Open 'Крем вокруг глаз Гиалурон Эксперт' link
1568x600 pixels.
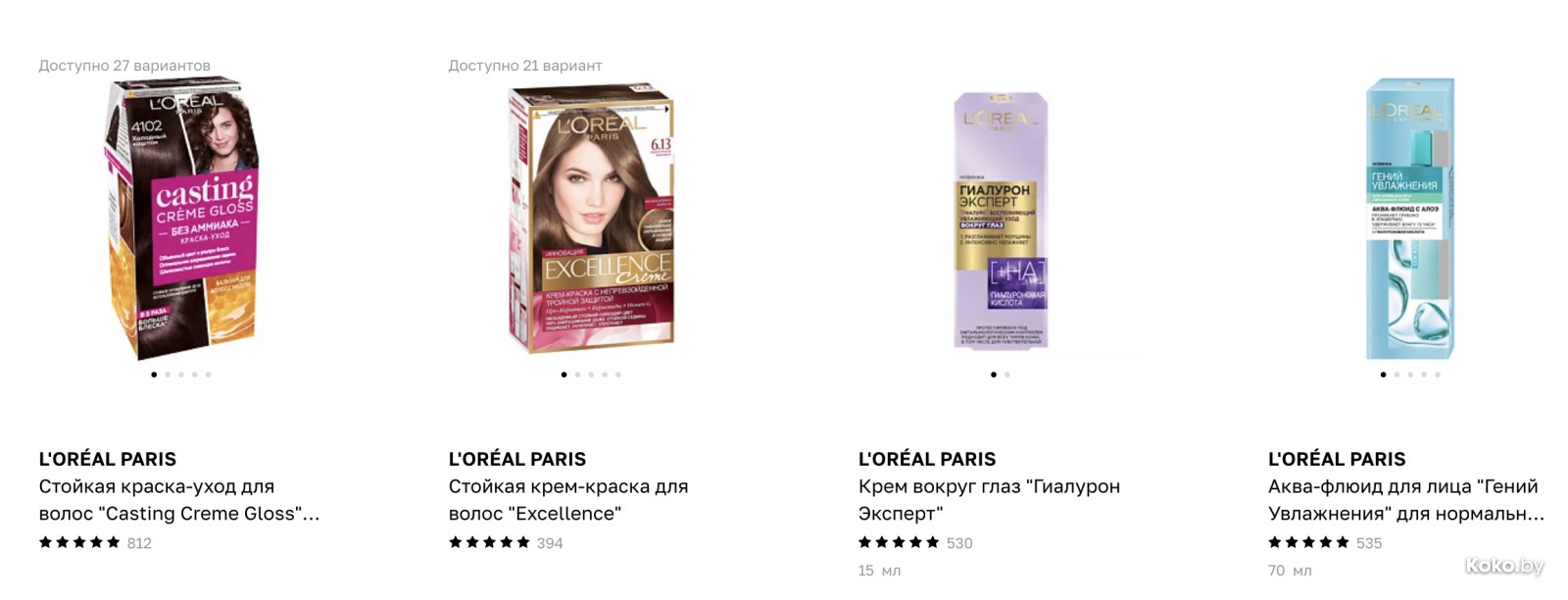989,500
